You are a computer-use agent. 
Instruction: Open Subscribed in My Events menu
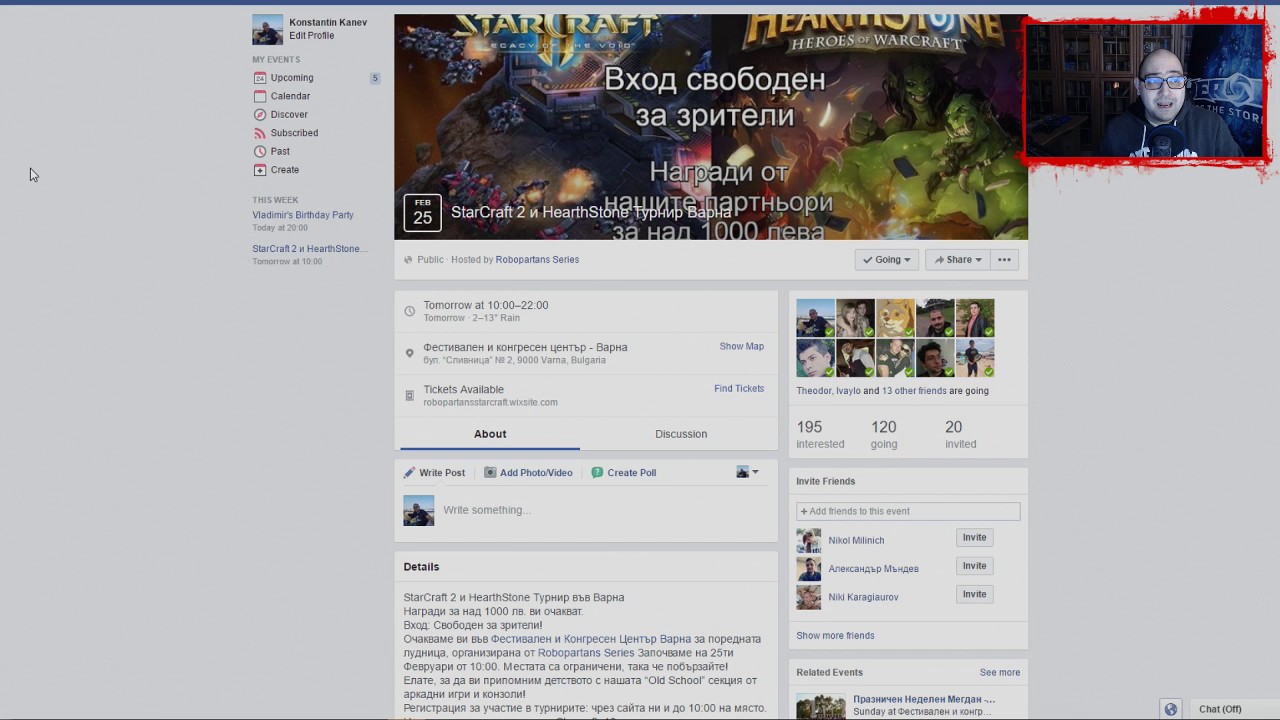tap(294, 133)
